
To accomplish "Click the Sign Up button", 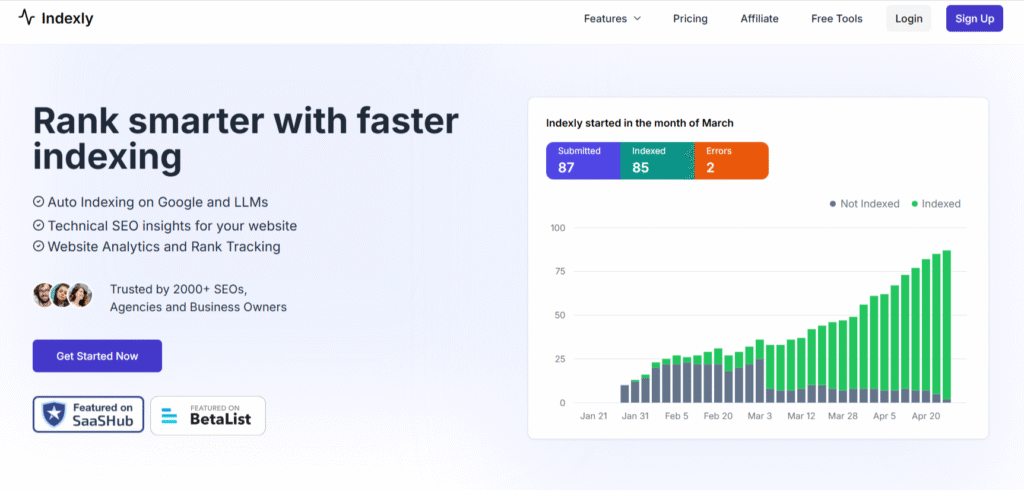I will tap(974, 18).
